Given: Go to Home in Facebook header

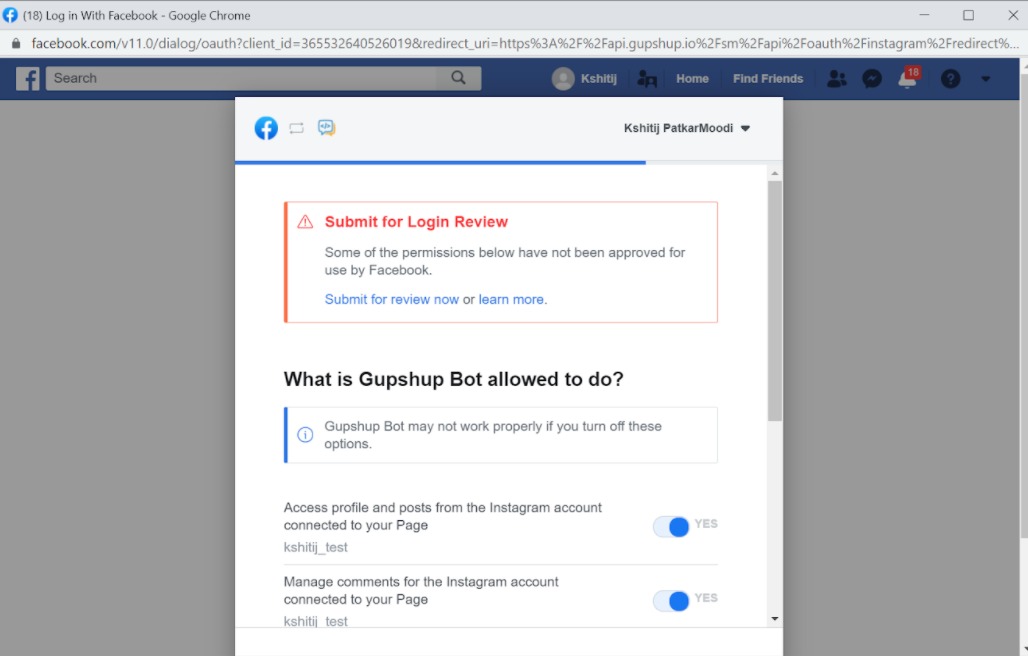Looking at the screenshot, I should [x=692, y=79].
